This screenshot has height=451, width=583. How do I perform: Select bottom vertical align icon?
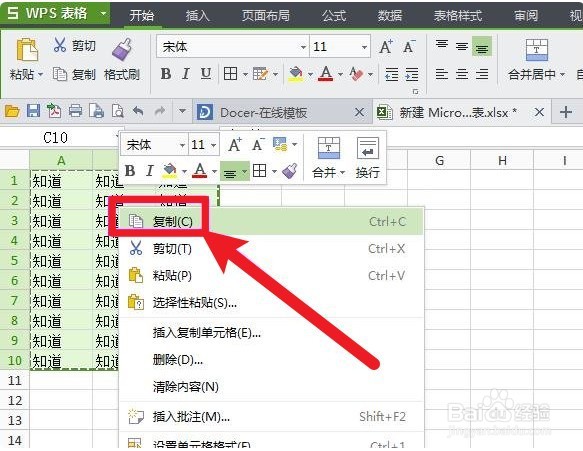tap(482, 47)
